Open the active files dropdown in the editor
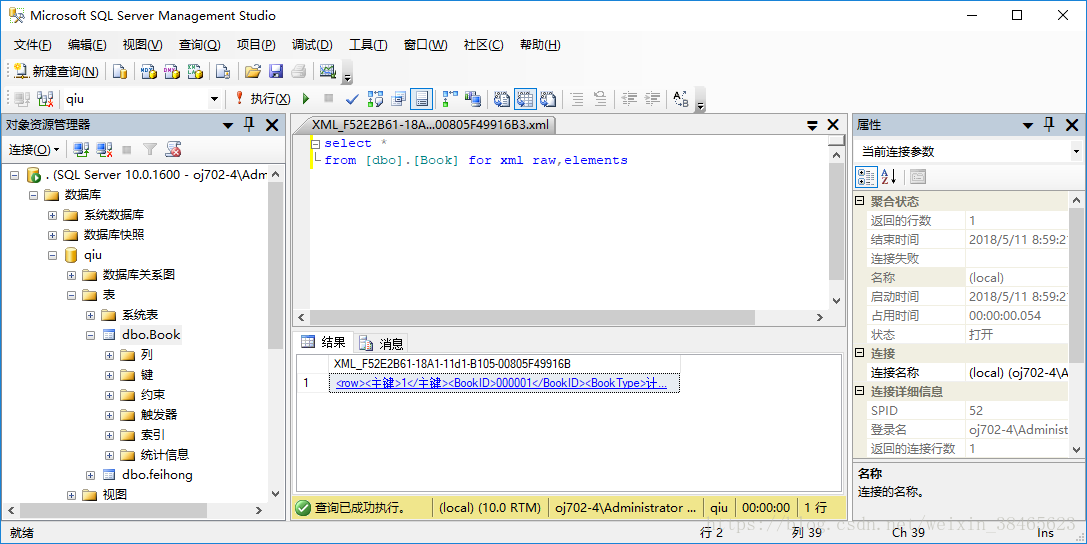 812,125
